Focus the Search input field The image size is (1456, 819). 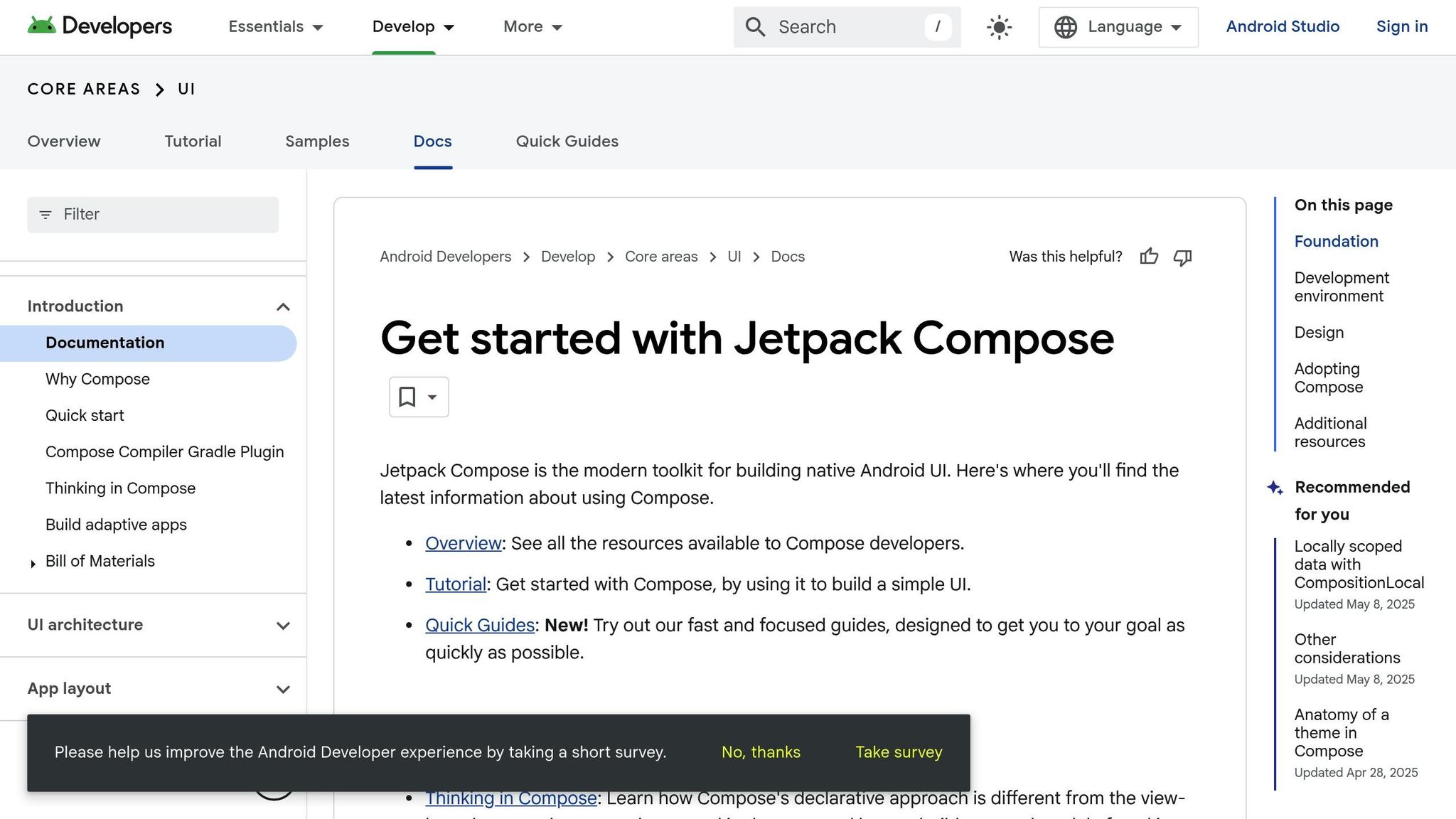tap(847, 27)
